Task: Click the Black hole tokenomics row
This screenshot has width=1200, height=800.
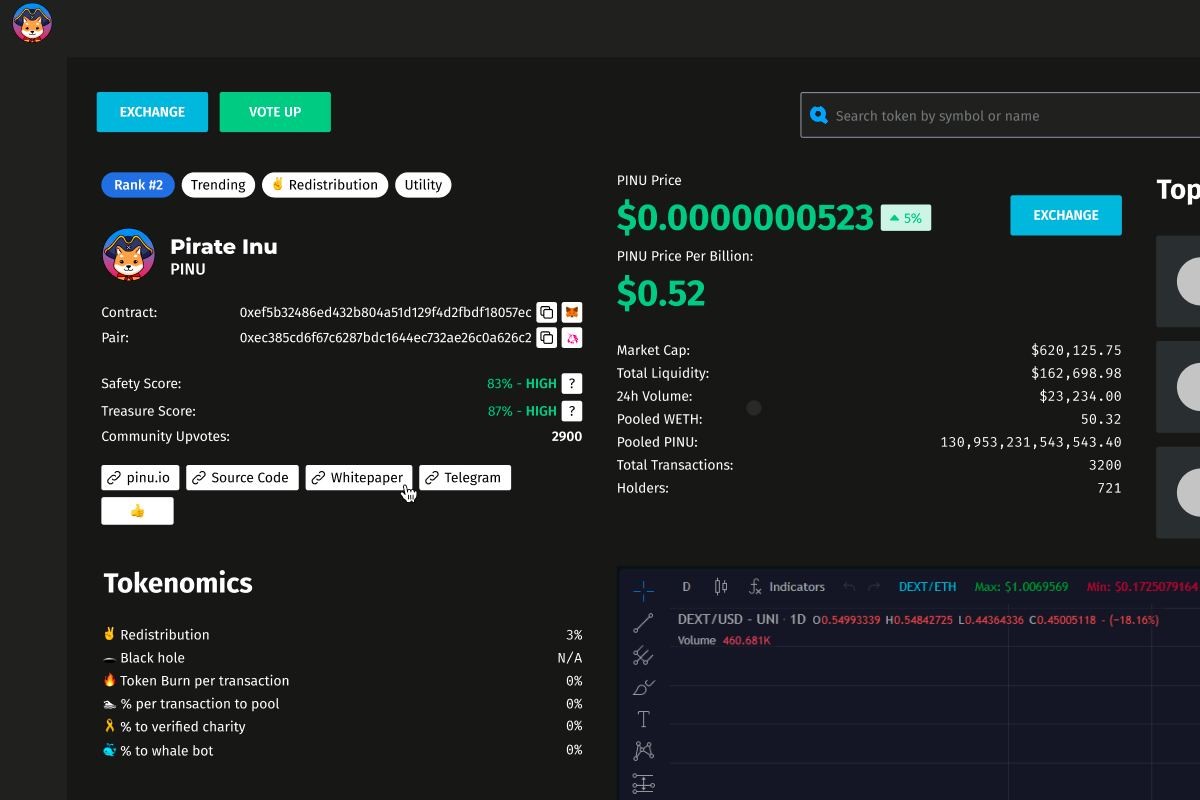Action: [342, 658]
